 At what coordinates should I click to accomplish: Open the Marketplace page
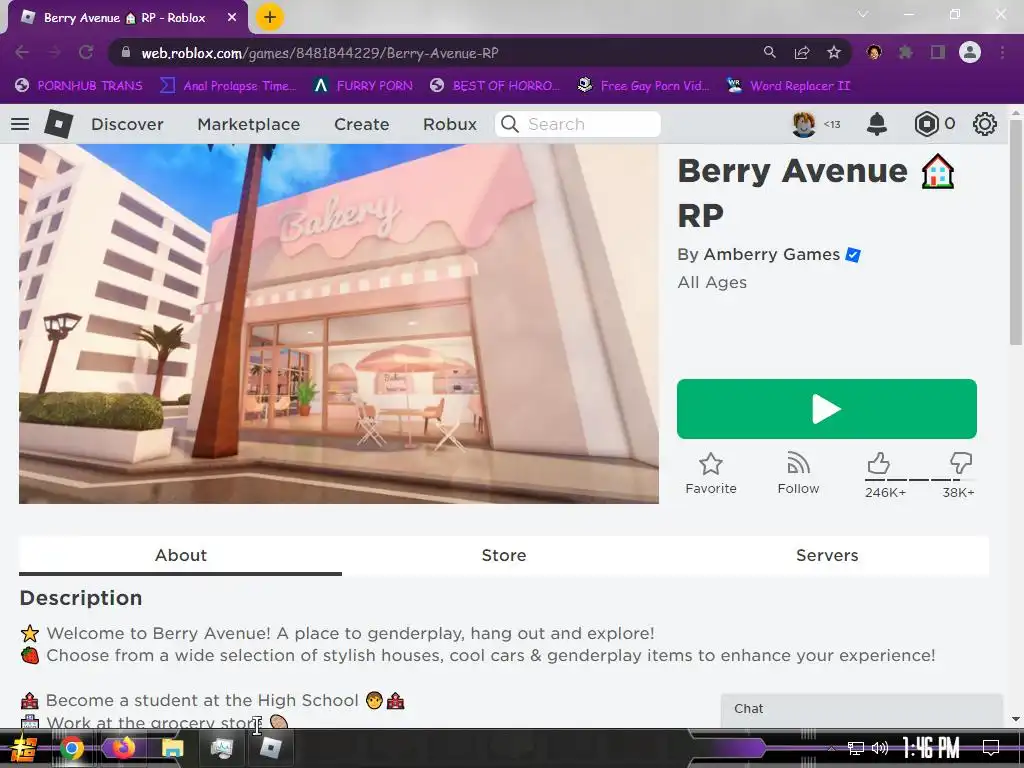[x=249, y=124]
